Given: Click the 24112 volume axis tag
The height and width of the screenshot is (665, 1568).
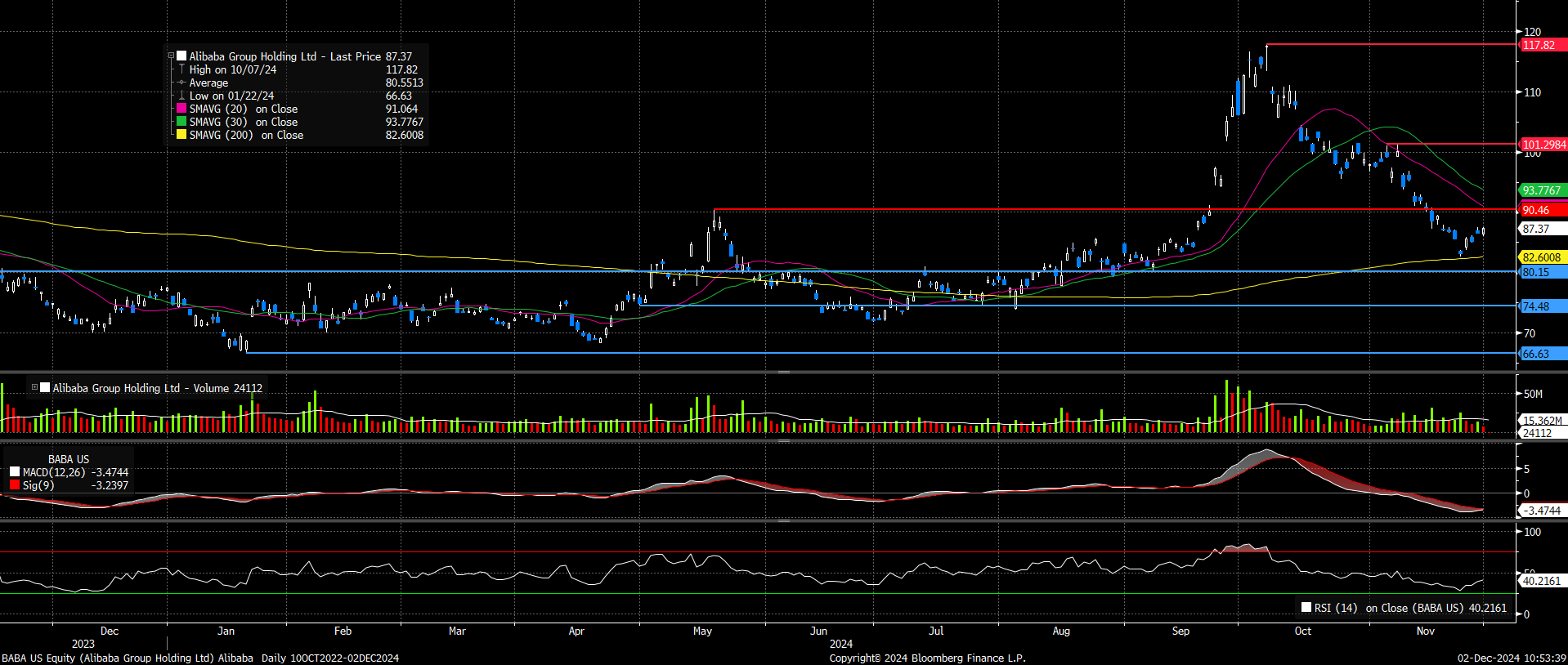Looking at the screenshot, I should click(1542, 433).
